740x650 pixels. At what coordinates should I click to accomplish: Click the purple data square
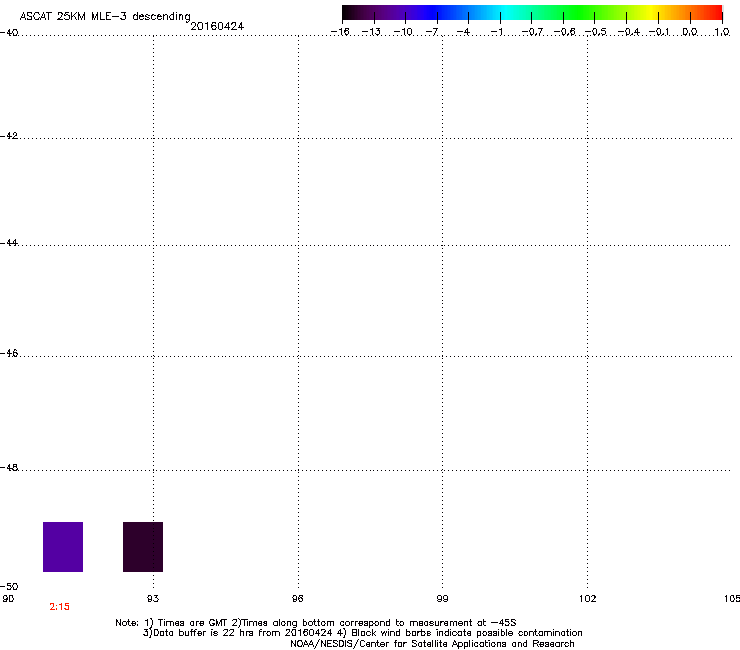click(63, 547)
